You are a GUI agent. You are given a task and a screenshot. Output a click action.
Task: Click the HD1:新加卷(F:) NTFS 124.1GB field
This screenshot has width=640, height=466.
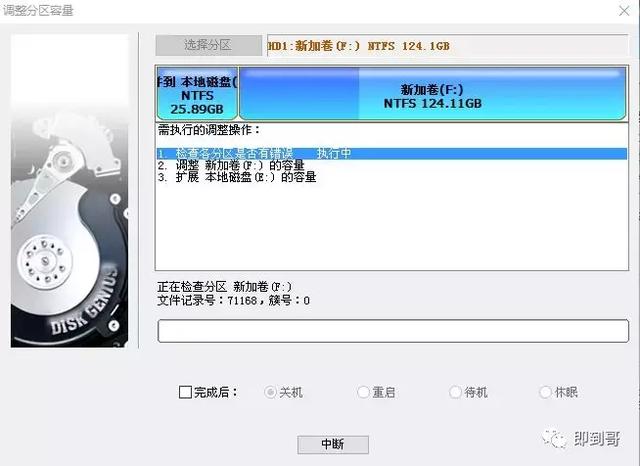pyautogui.click(x=447, y=45)
